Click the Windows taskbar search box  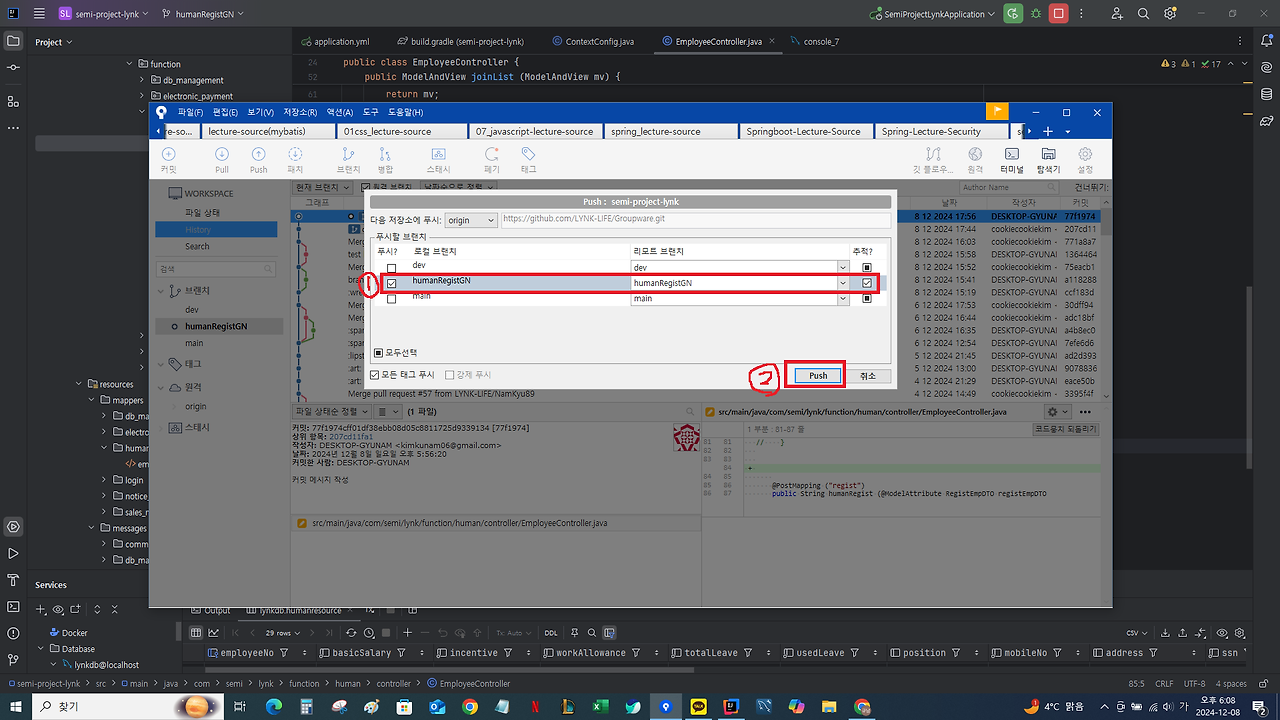pos(128,706)
